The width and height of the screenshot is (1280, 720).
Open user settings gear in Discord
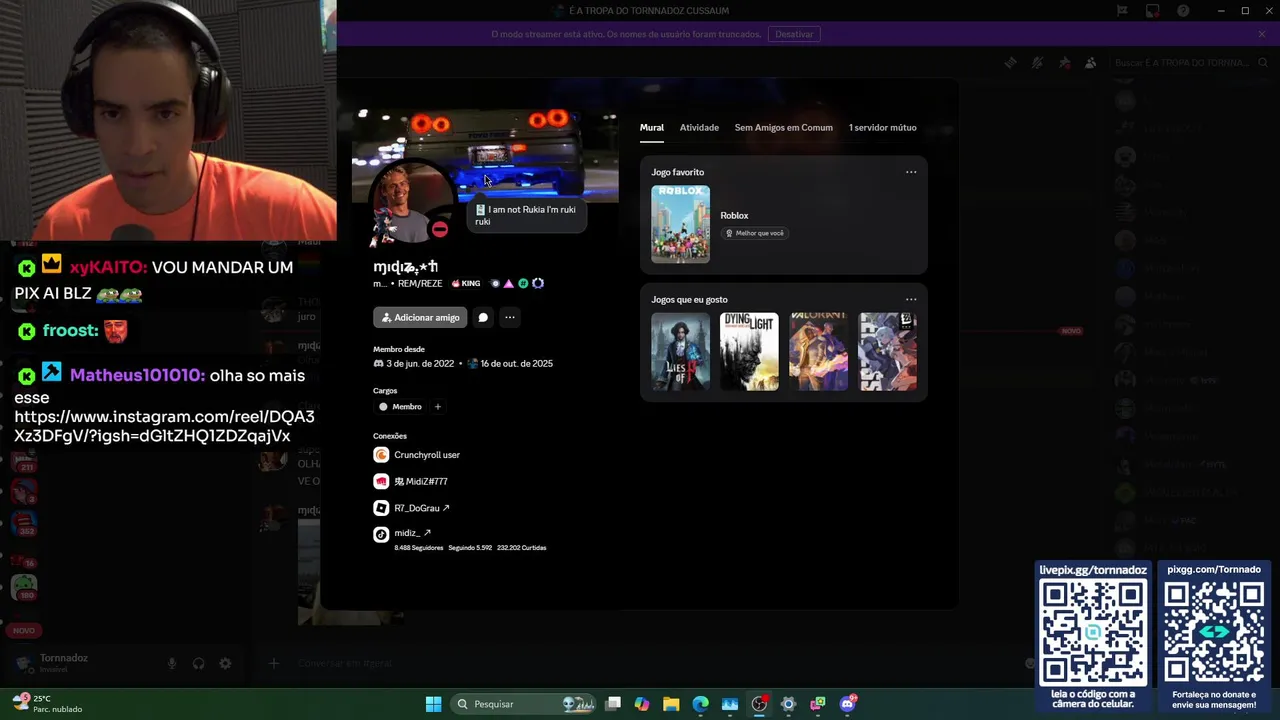[x=225, y=664]
